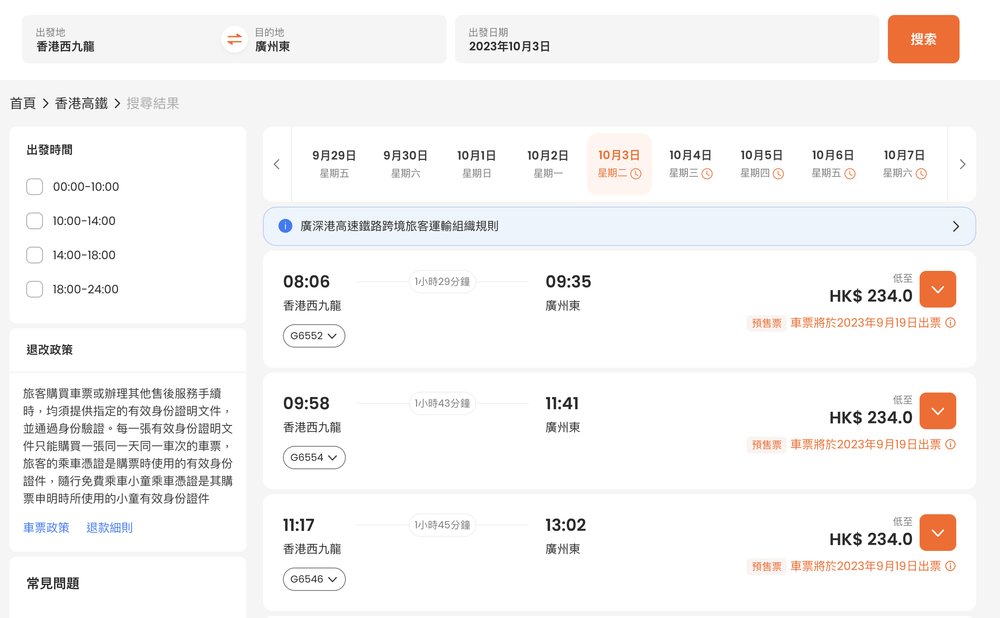Tick the 00:00-10:00 departure time filter

(35, 187)
